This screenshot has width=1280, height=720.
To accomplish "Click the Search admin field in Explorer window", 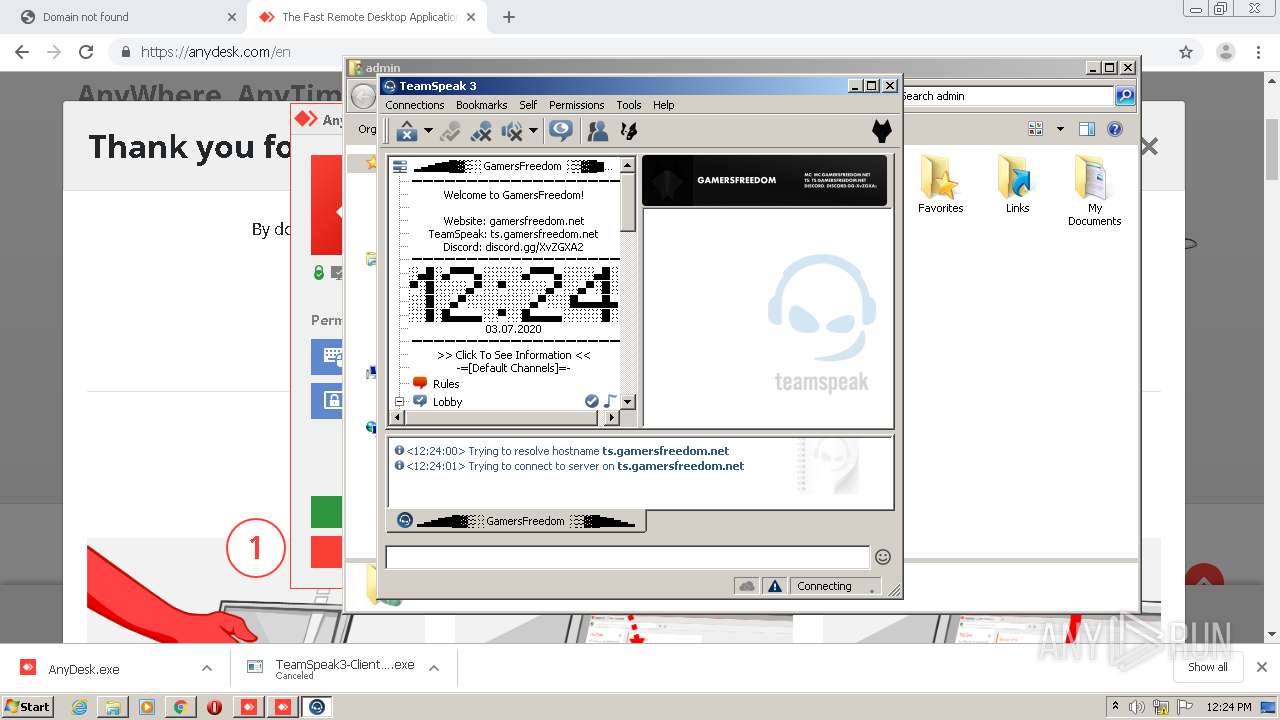I will coord(1007,96).
